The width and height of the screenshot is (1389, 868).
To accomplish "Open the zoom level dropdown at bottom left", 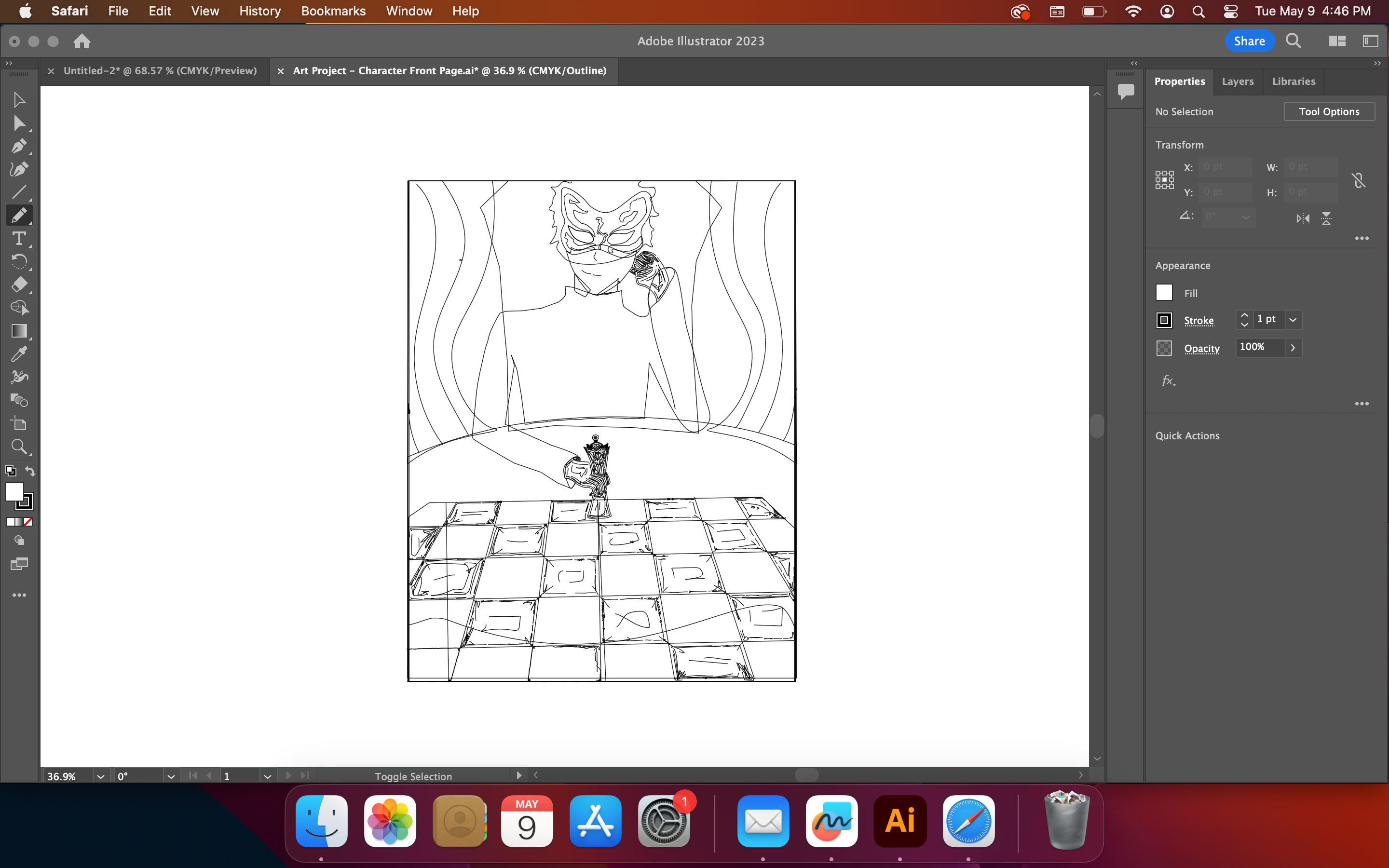I will [100, 776].
